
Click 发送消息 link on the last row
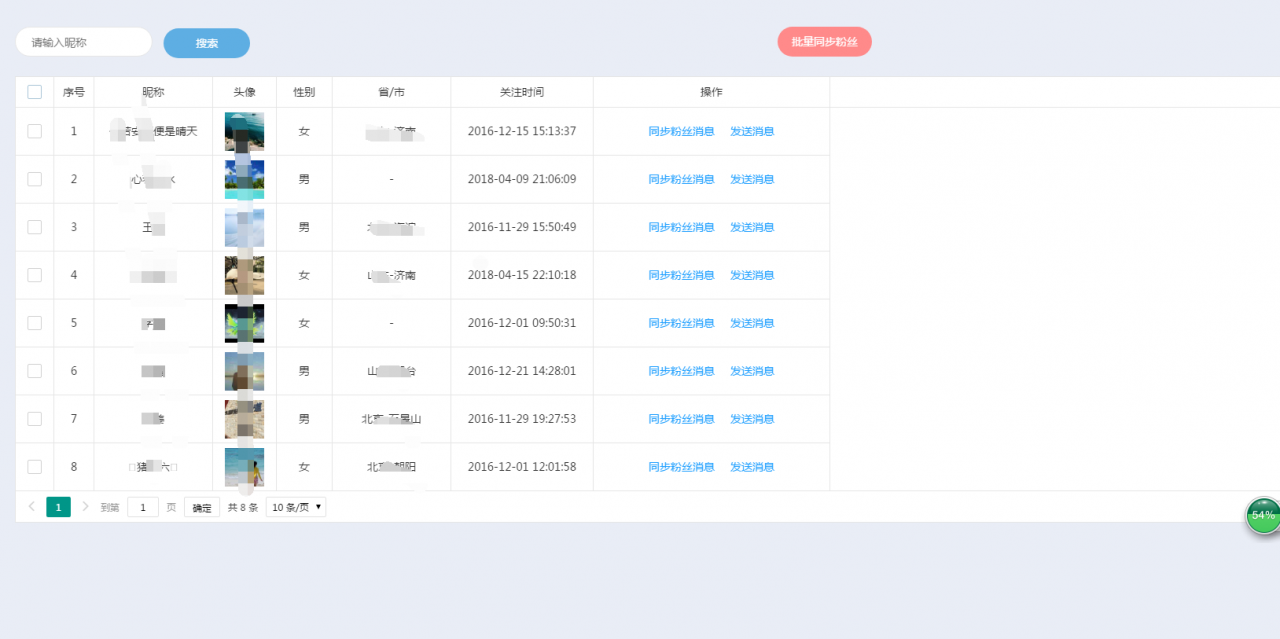pos(752,466)
